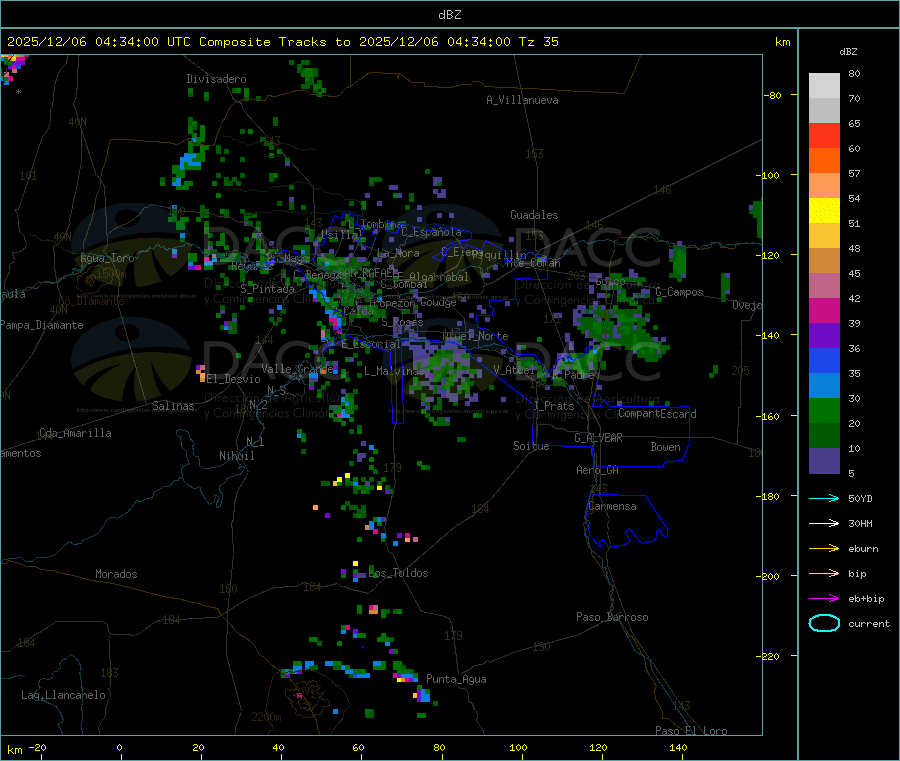This screenshot has height=761, width=900.
Task: Click the 'Lag.Llancanelo' map label
Action: tap(63, 696)
